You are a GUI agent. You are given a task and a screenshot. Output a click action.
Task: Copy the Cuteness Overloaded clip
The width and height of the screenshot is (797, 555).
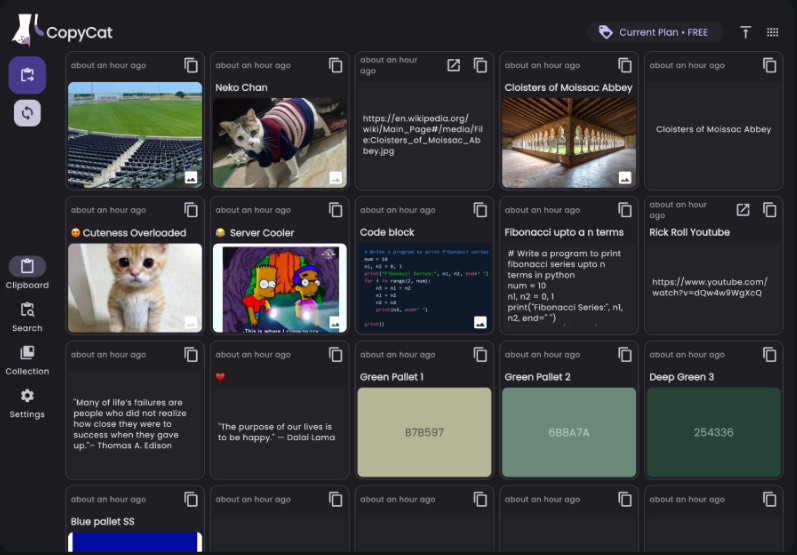click(191, 210)
